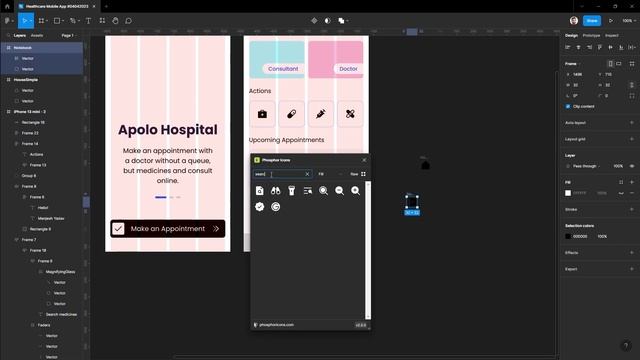Set frame to landscape orientation
This screenshot has width=640, height=360.
coord(619,64)
